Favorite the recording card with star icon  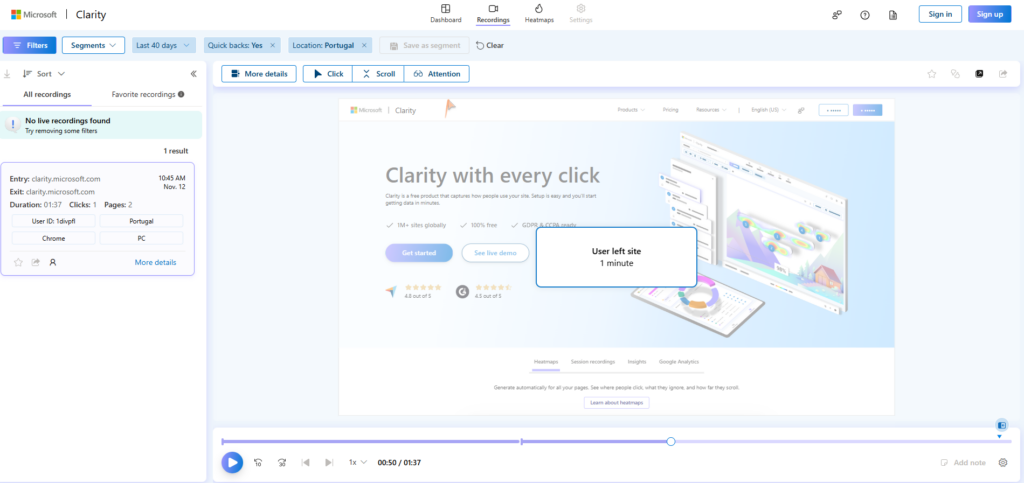click(18, 262)
